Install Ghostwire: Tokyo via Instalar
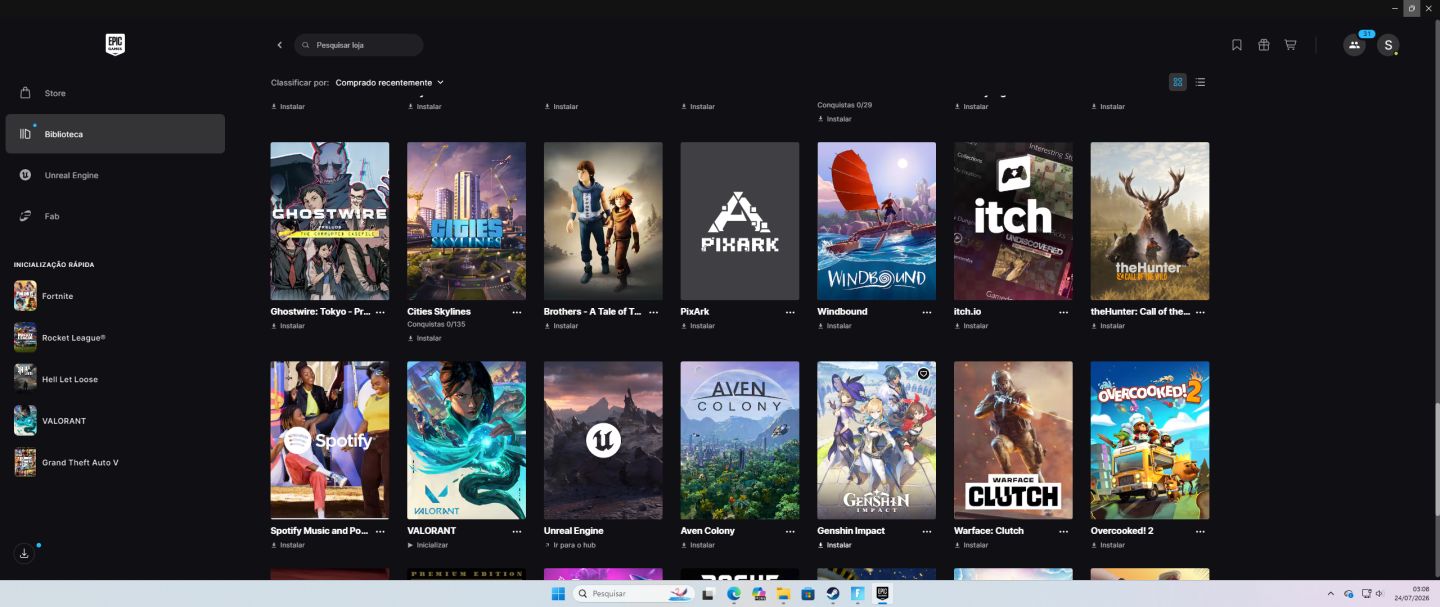 pos(288,326)
